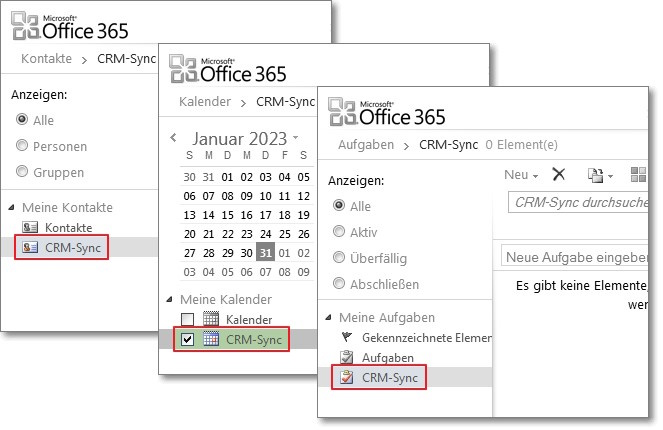Open move-to-folder dropdown icon
This screenshot has width=663, height=430.
click(600, 175)
